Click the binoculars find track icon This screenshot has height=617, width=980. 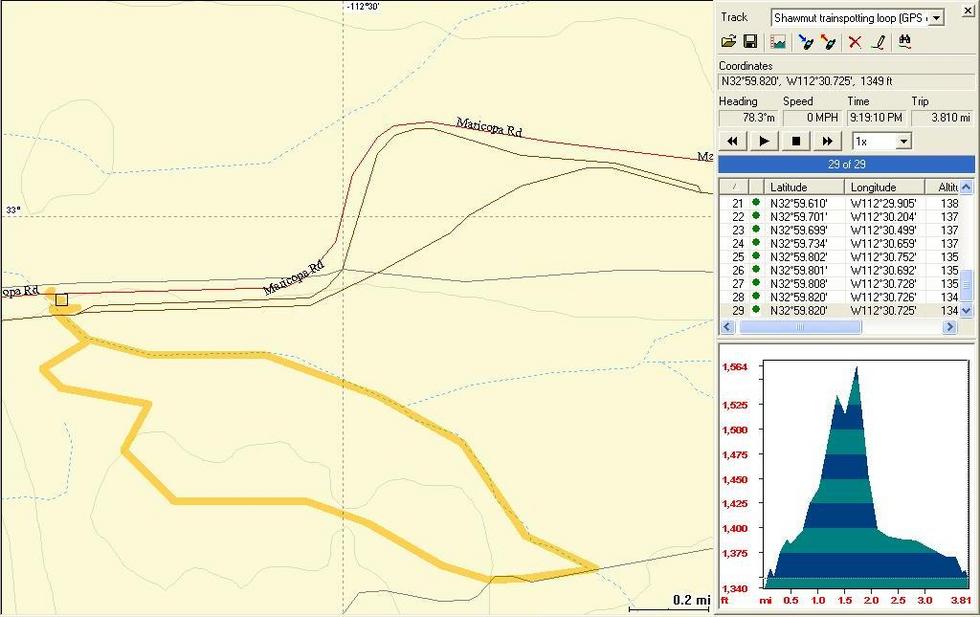pyautogui.click(x=904, y=42)
